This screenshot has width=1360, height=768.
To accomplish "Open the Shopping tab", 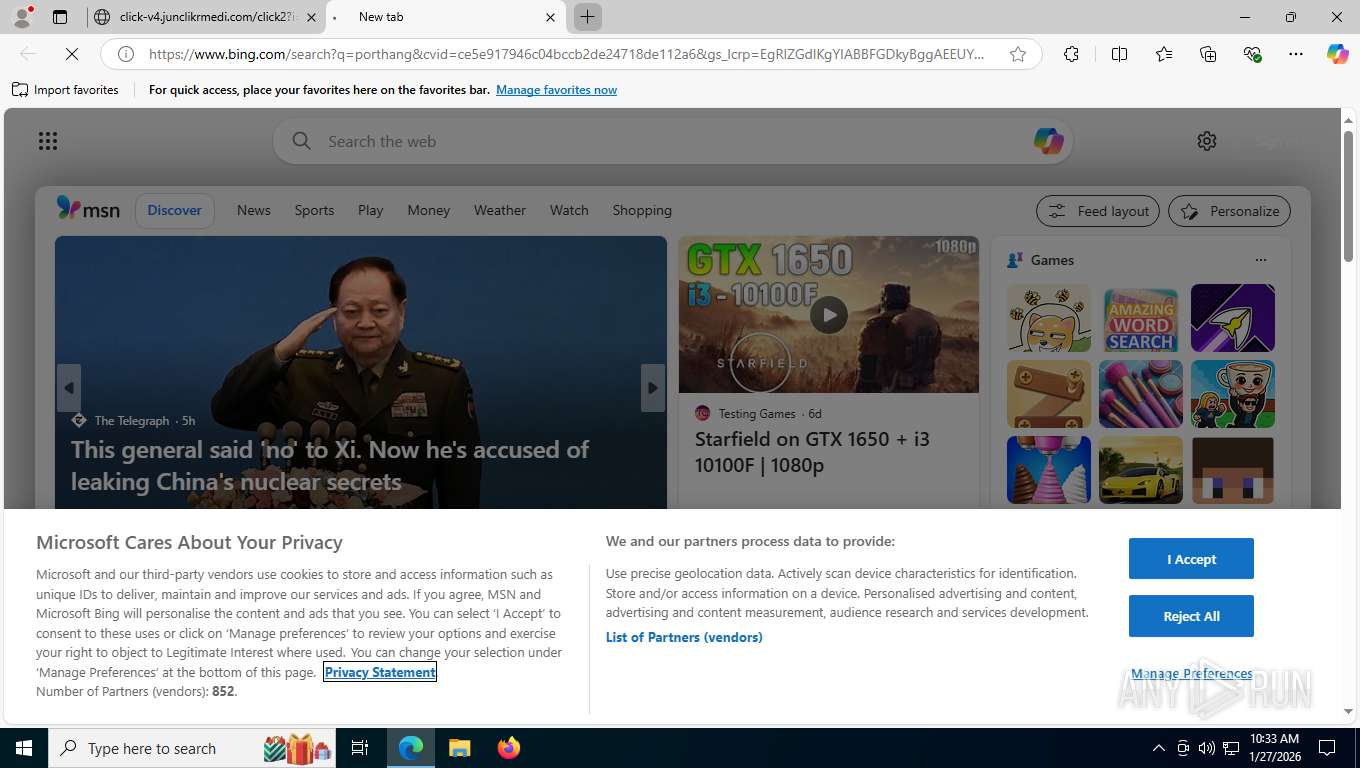I will (642, 210).
